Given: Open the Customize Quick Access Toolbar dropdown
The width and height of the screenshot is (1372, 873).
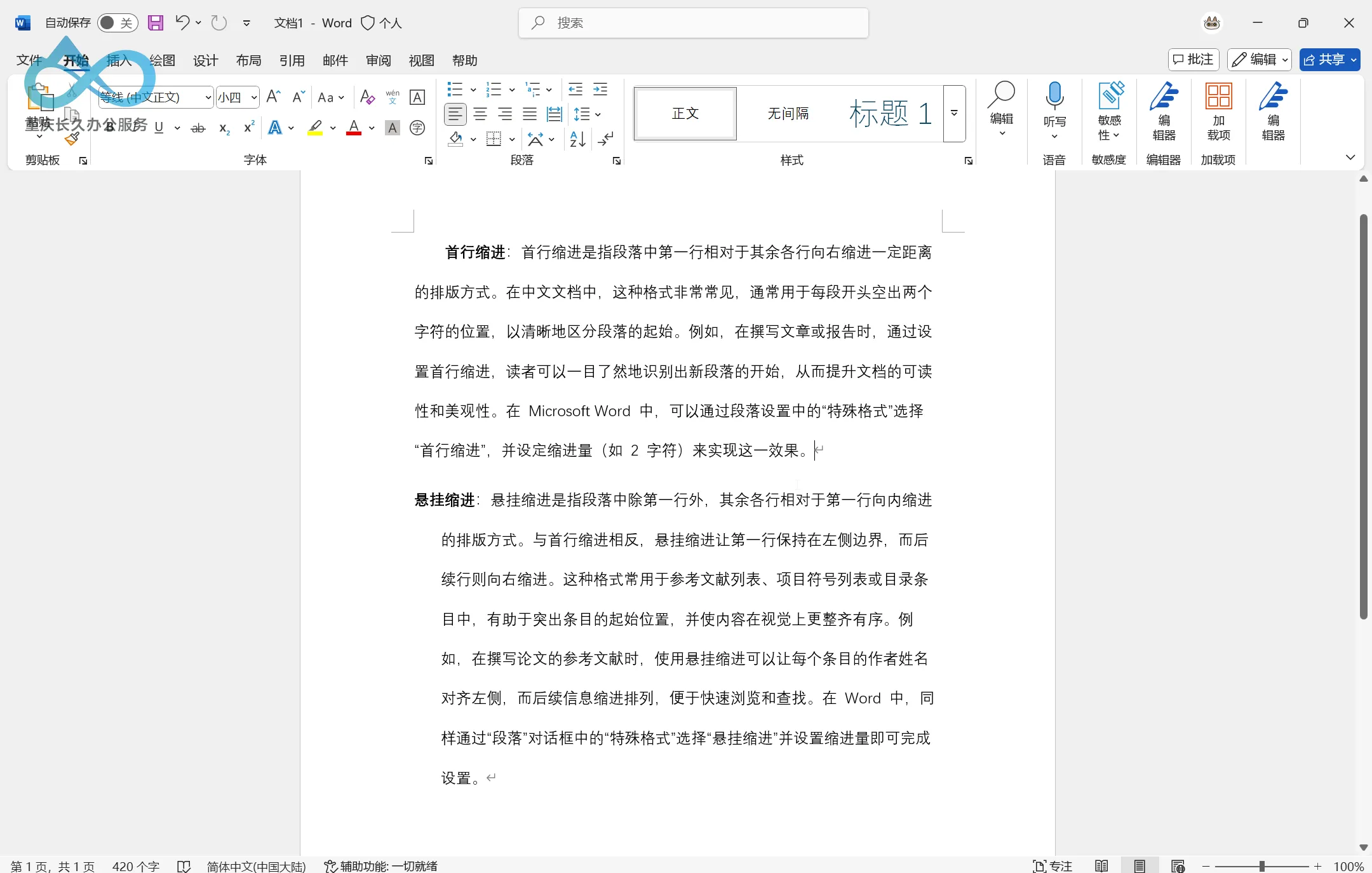Looking at the screenshot, I should 246,23.
